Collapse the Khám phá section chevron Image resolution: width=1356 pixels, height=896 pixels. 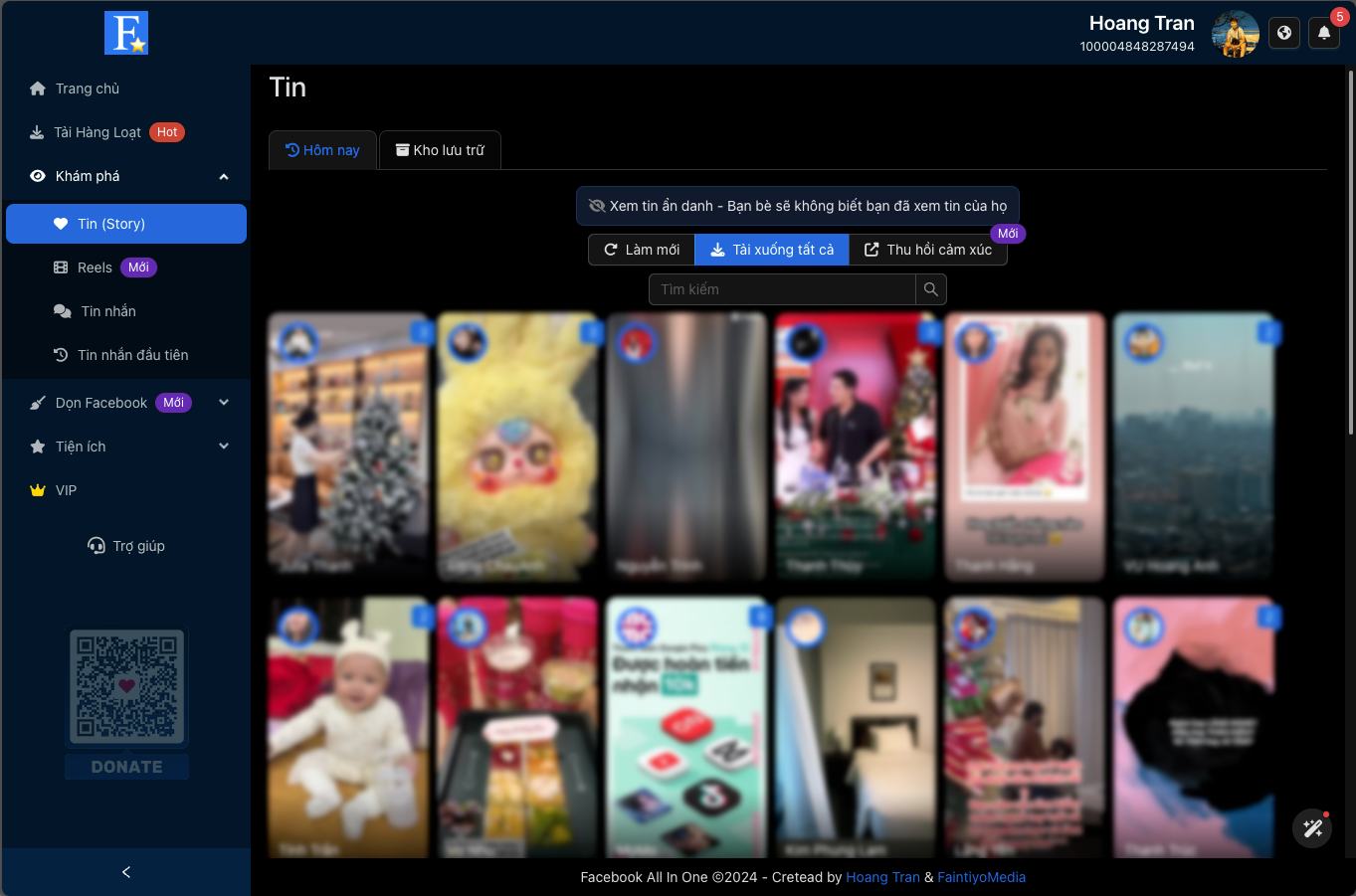[x=224, y=176]
